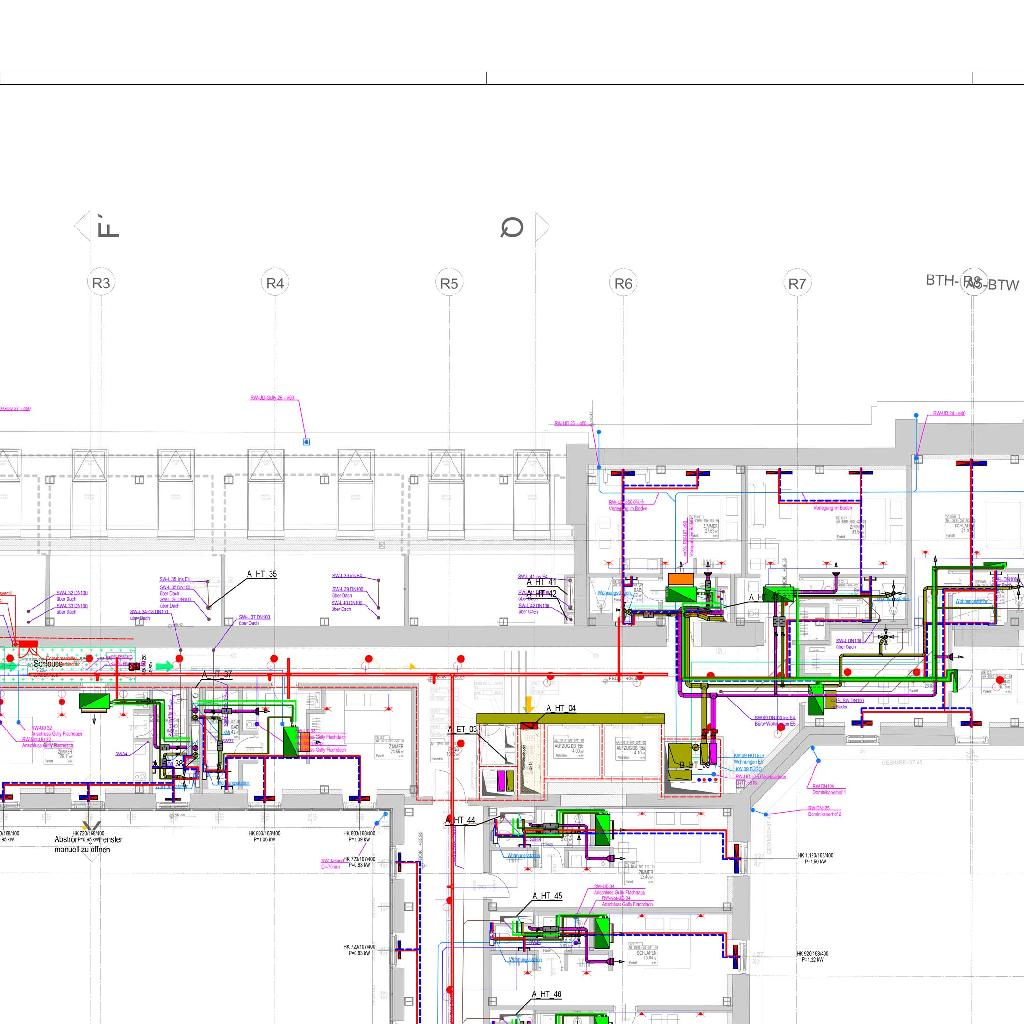Click the R3 grid axis bubble
This screenshot has height=1024, width=1024.
[101, 283]
